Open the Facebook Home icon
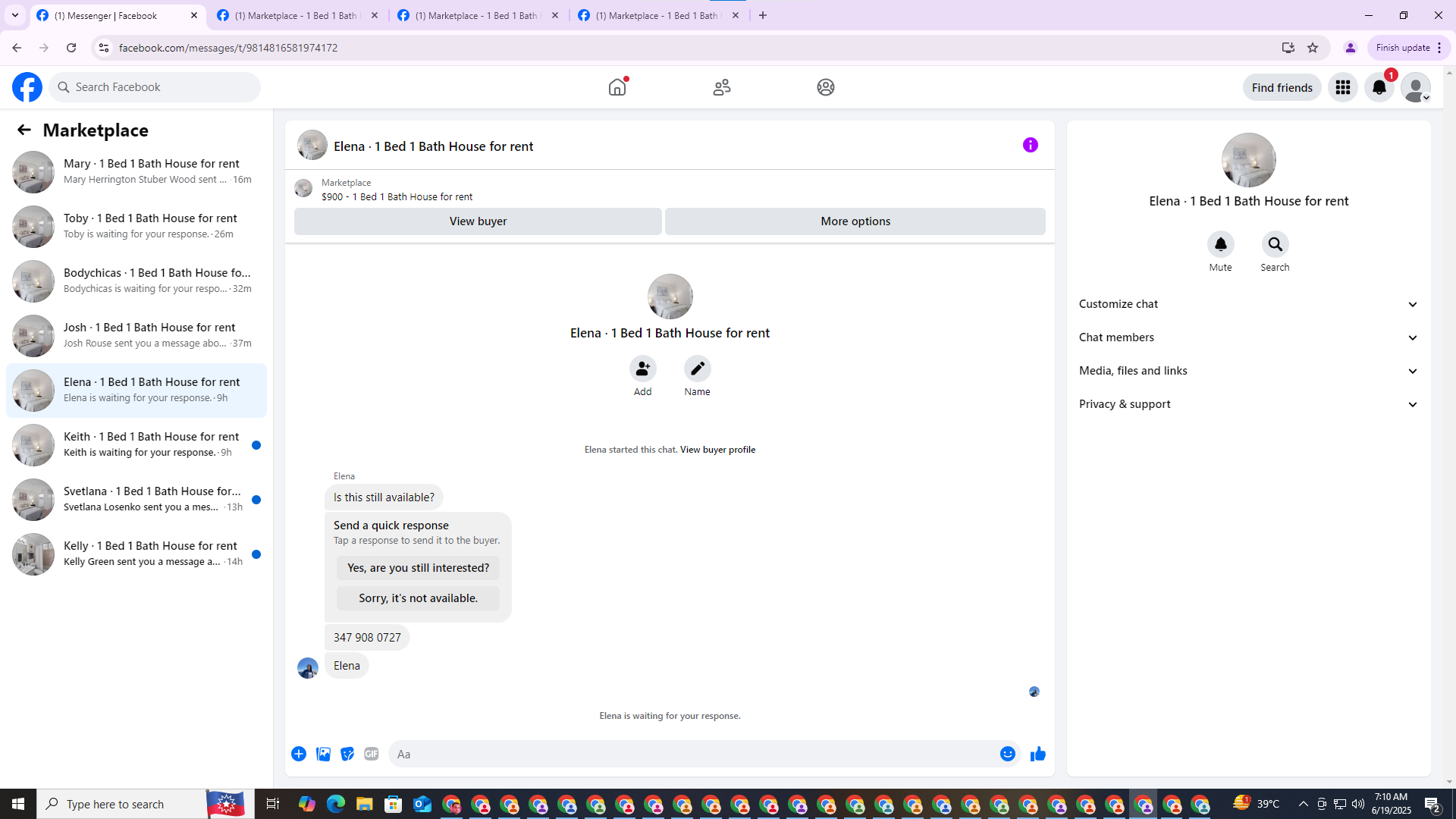 617,87
